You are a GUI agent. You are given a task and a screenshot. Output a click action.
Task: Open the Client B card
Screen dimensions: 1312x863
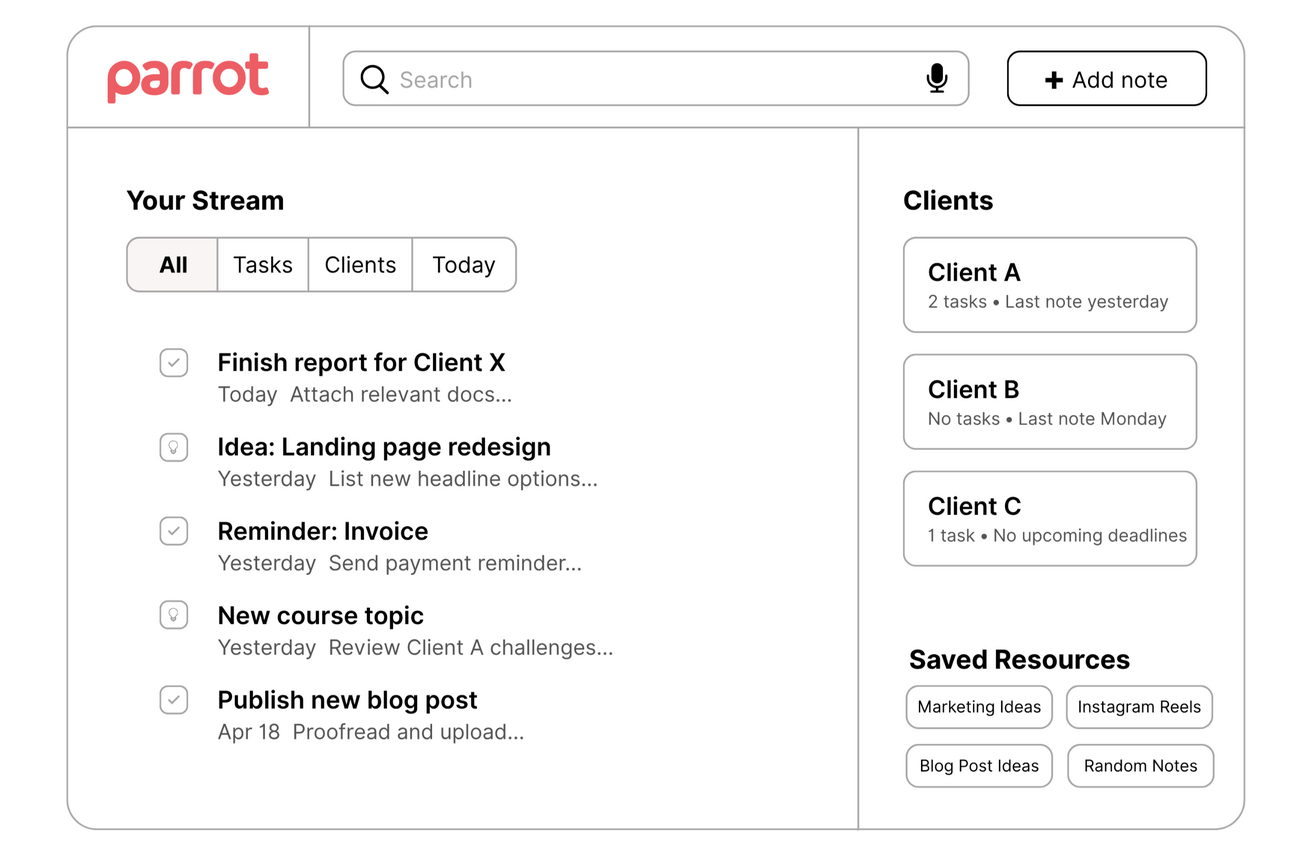[x=1049, y=402]
